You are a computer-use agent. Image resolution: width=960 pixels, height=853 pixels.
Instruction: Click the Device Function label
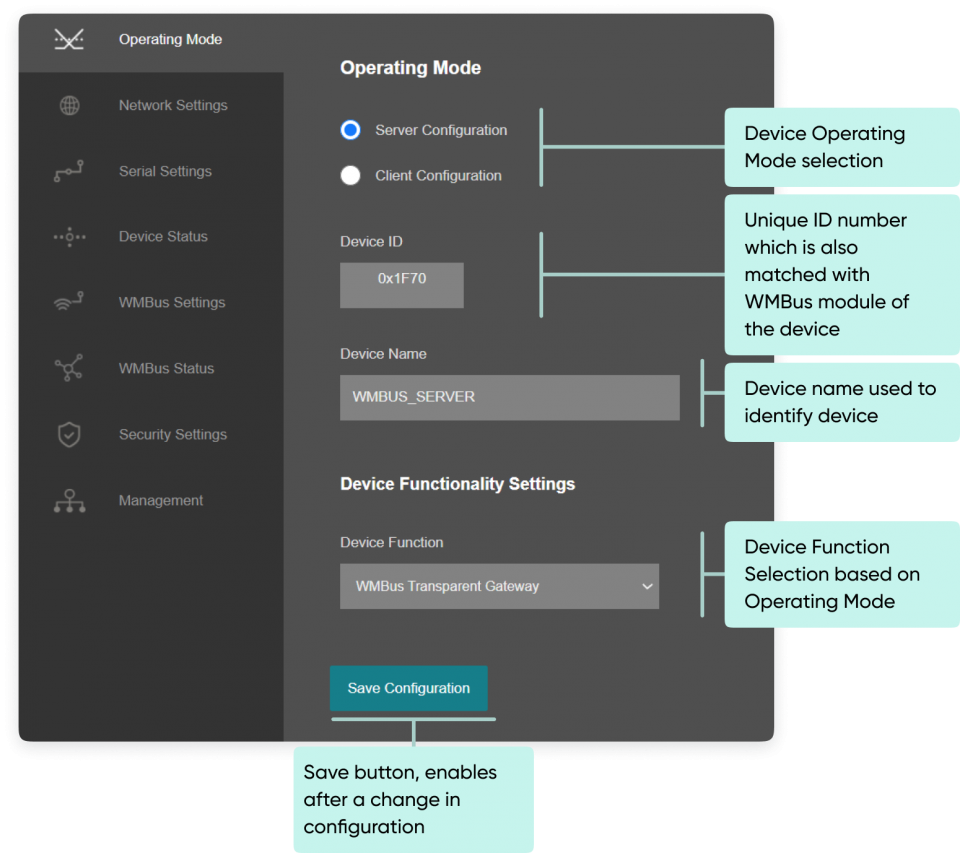(391, 543)
